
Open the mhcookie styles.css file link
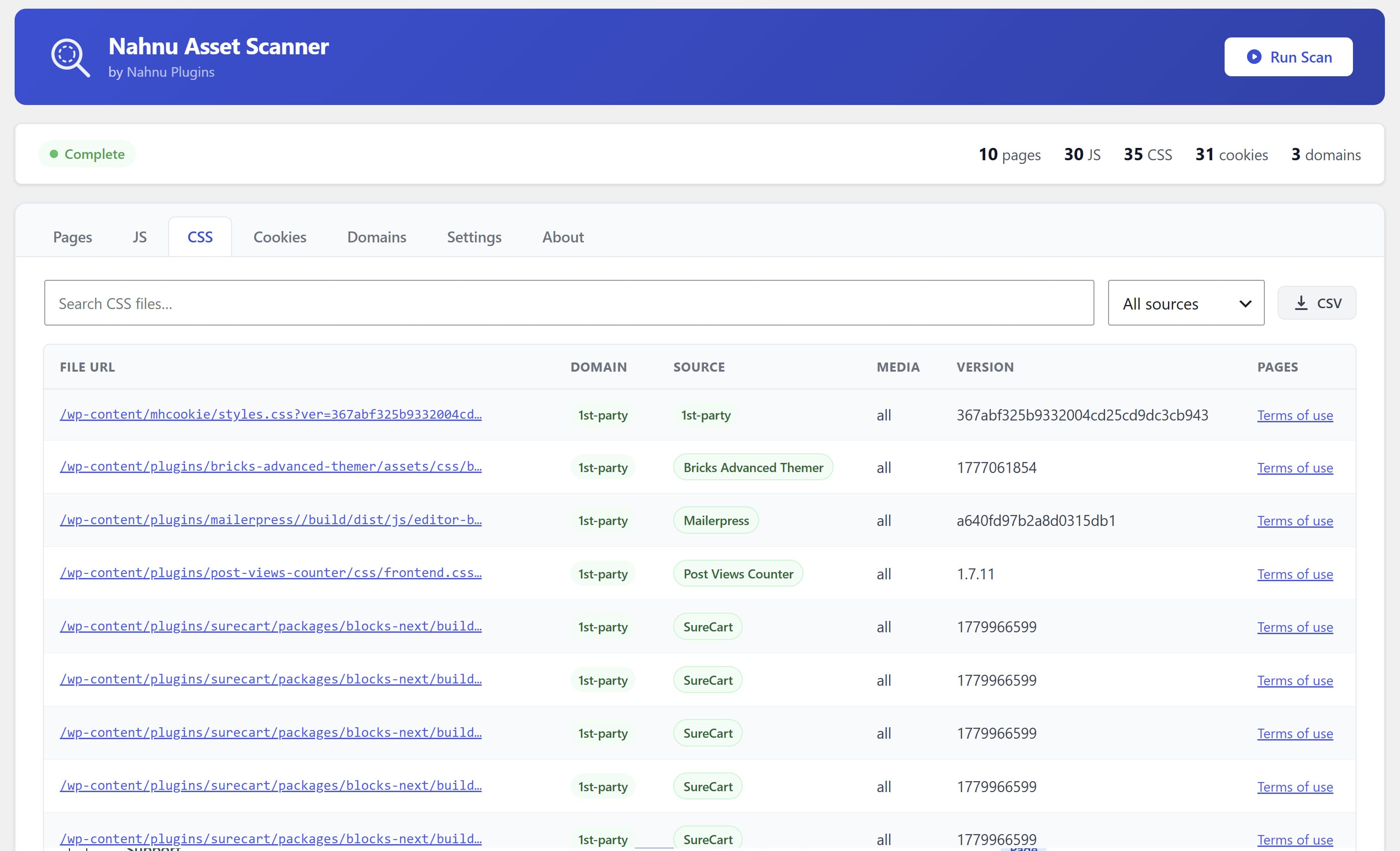pos(270,414)
